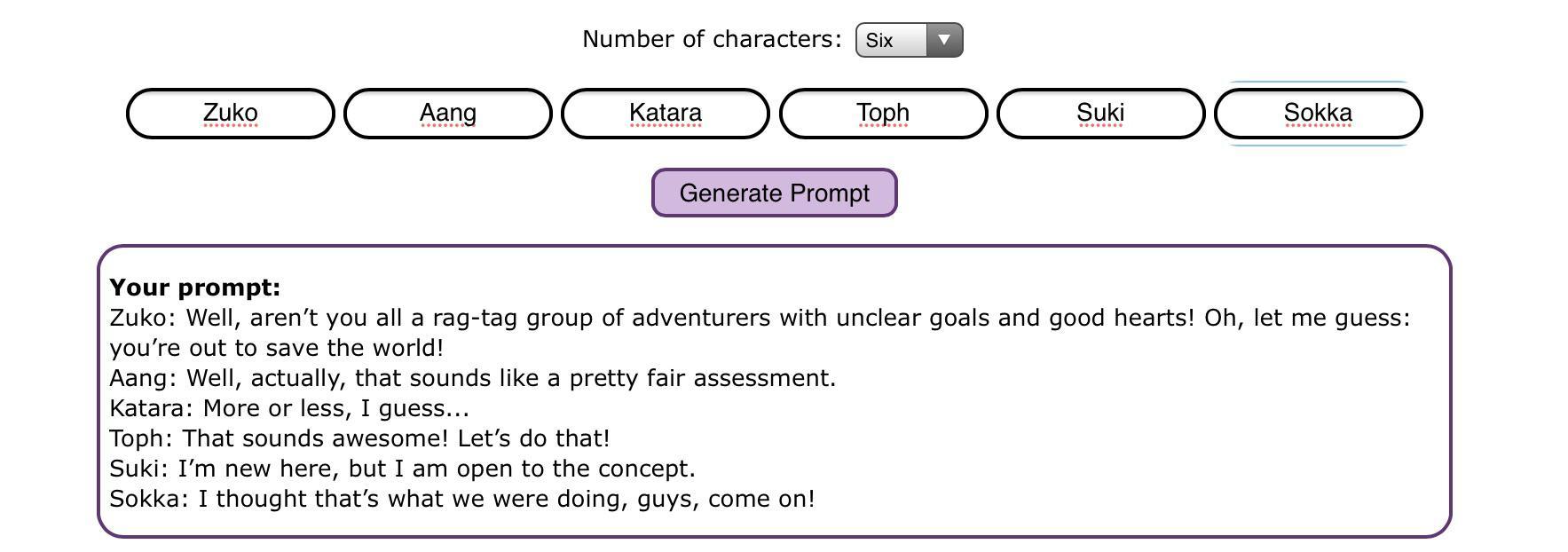Click the word "Six" in the selector

point(879,40)
